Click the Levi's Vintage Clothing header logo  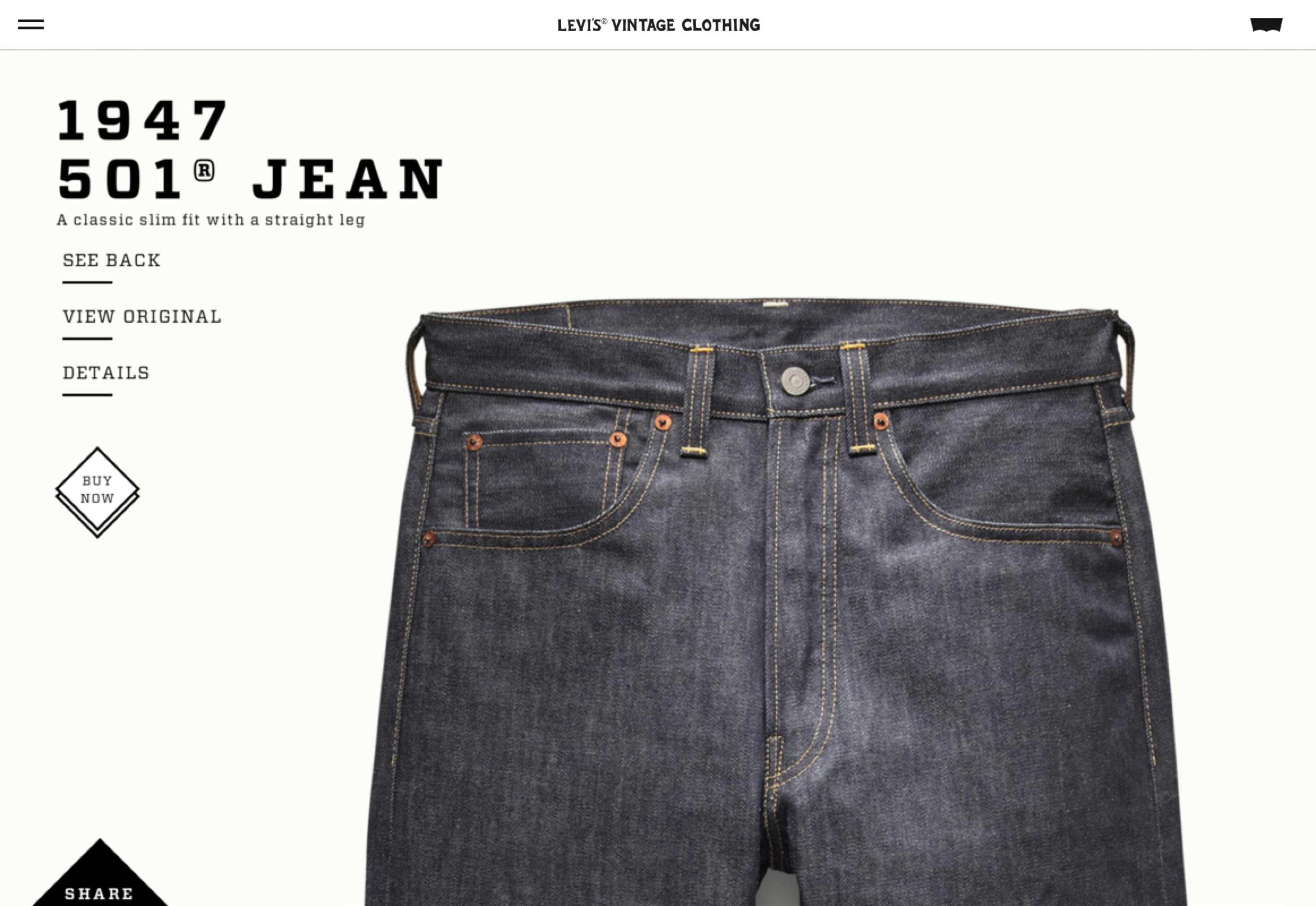pyautogui.click(x=659, y=25)
